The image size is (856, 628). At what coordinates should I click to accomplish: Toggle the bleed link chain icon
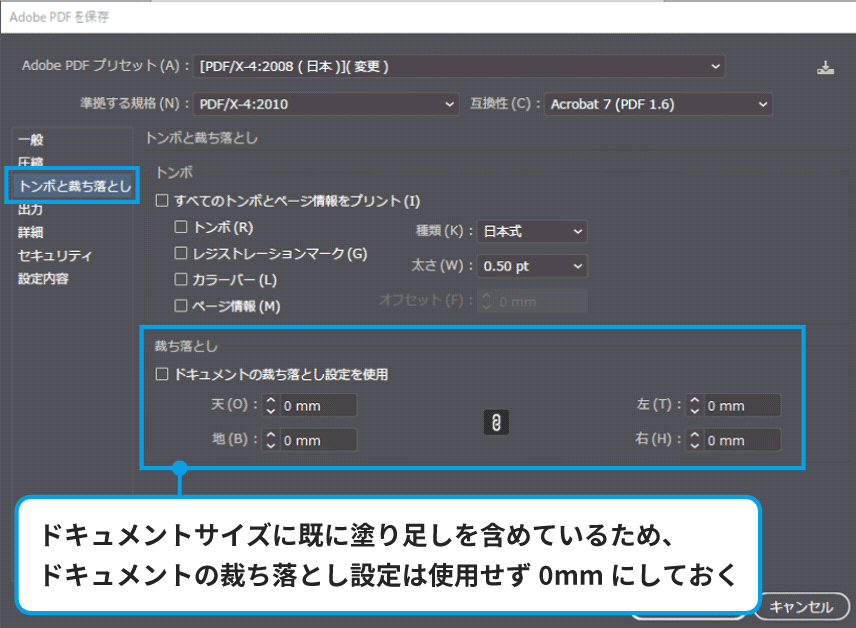pos(495,423)
